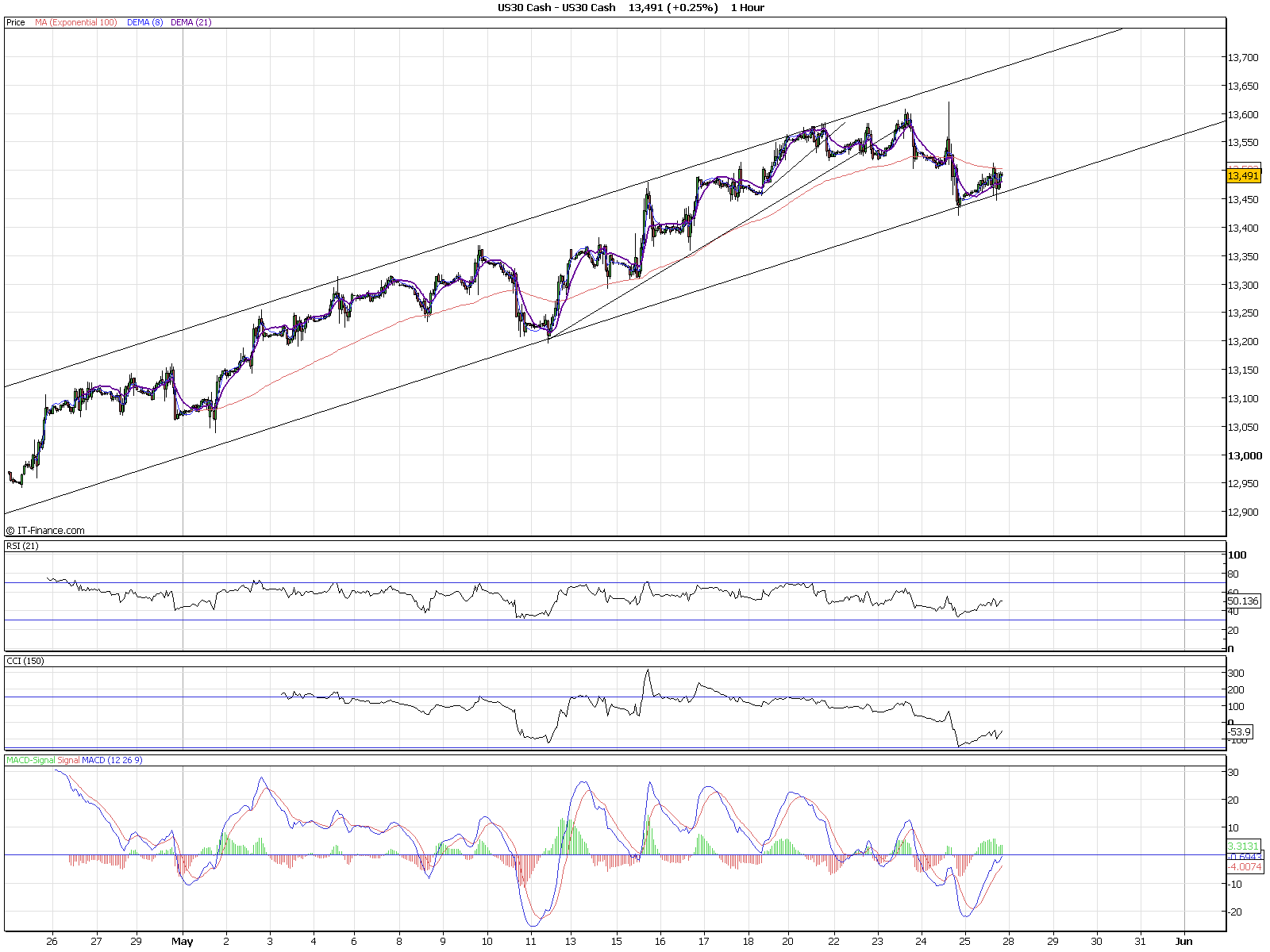
Task: Select the DEMA (21) indicator label
Action: [190, 22]
